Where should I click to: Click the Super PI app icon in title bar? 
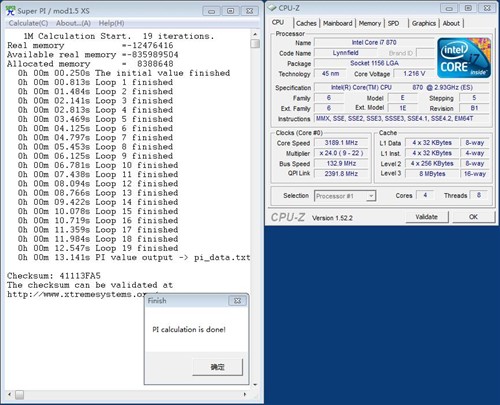11,11
